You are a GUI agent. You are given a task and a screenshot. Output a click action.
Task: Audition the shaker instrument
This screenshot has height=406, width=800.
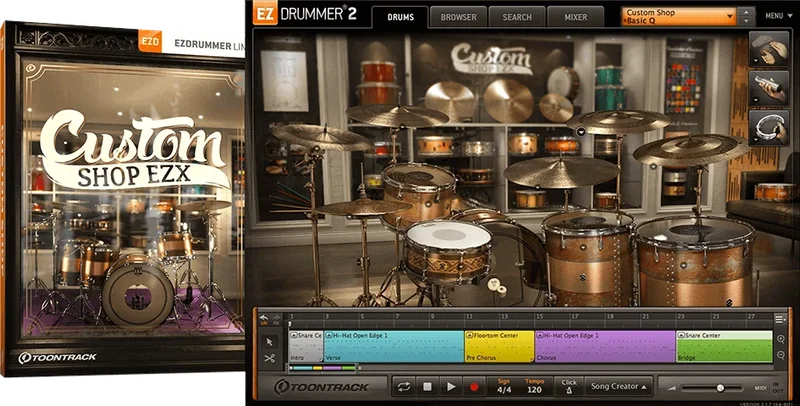769,88
